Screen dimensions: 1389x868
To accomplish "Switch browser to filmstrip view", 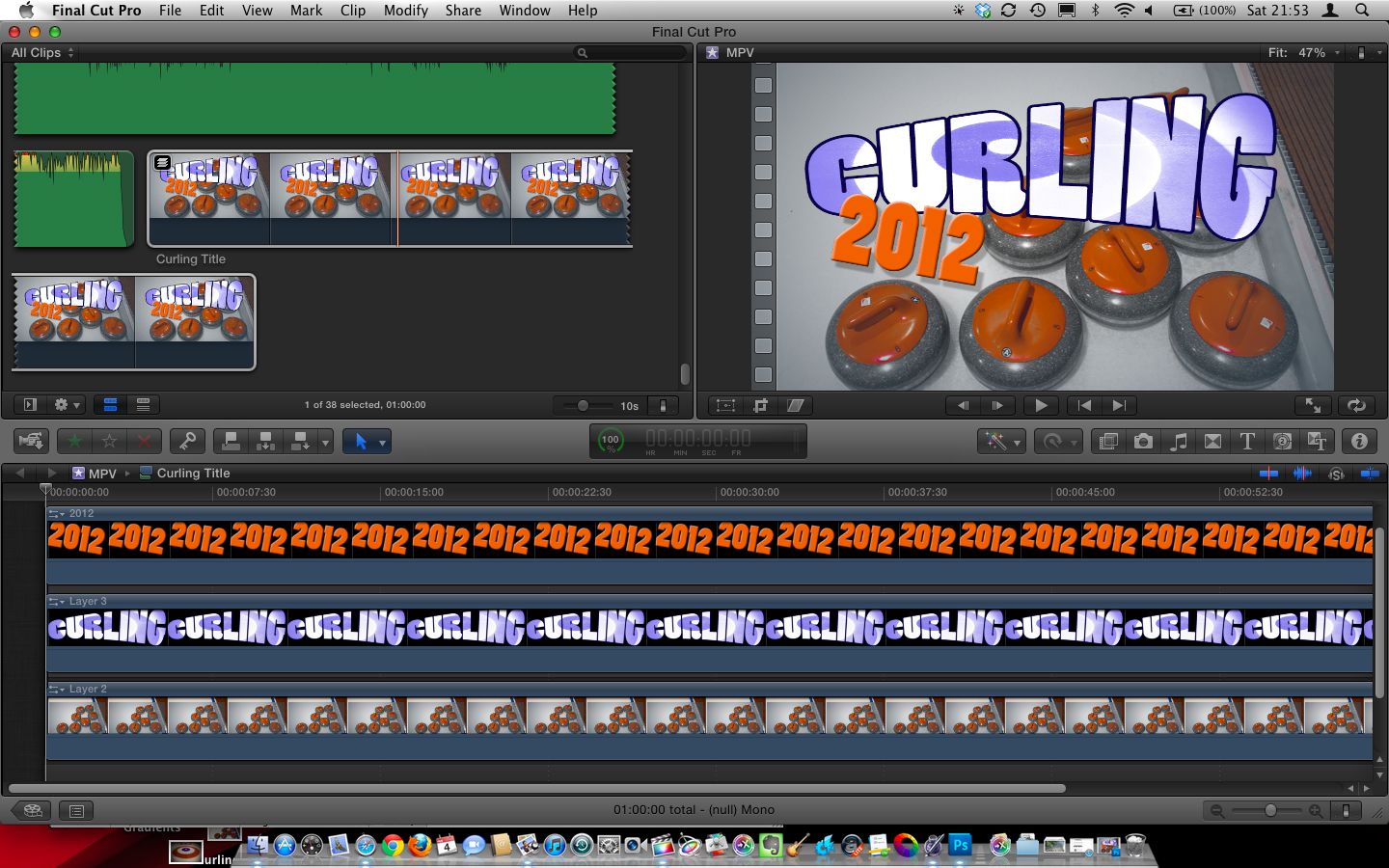I will [110, 405].
